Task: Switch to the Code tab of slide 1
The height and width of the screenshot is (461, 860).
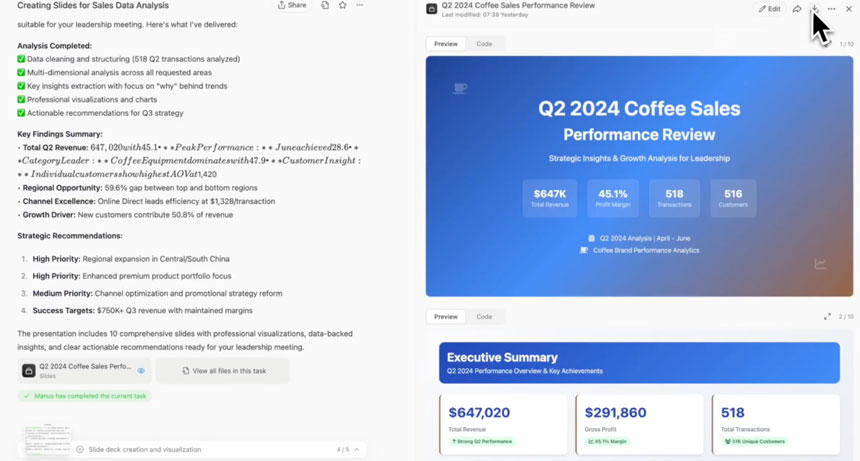Action: point(484,44)
